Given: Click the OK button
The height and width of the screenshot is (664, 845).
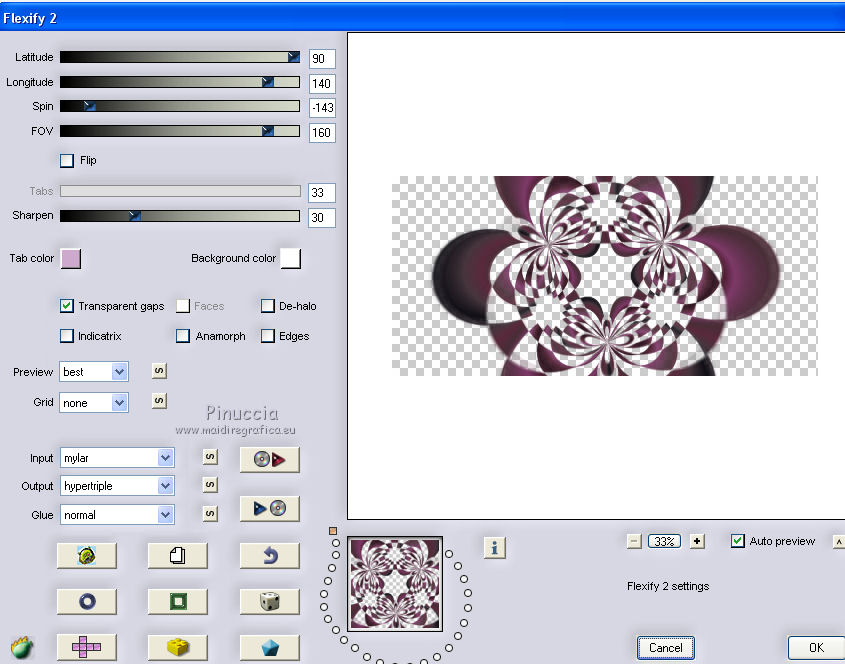Looking at the screenshot, I should 816,647.
